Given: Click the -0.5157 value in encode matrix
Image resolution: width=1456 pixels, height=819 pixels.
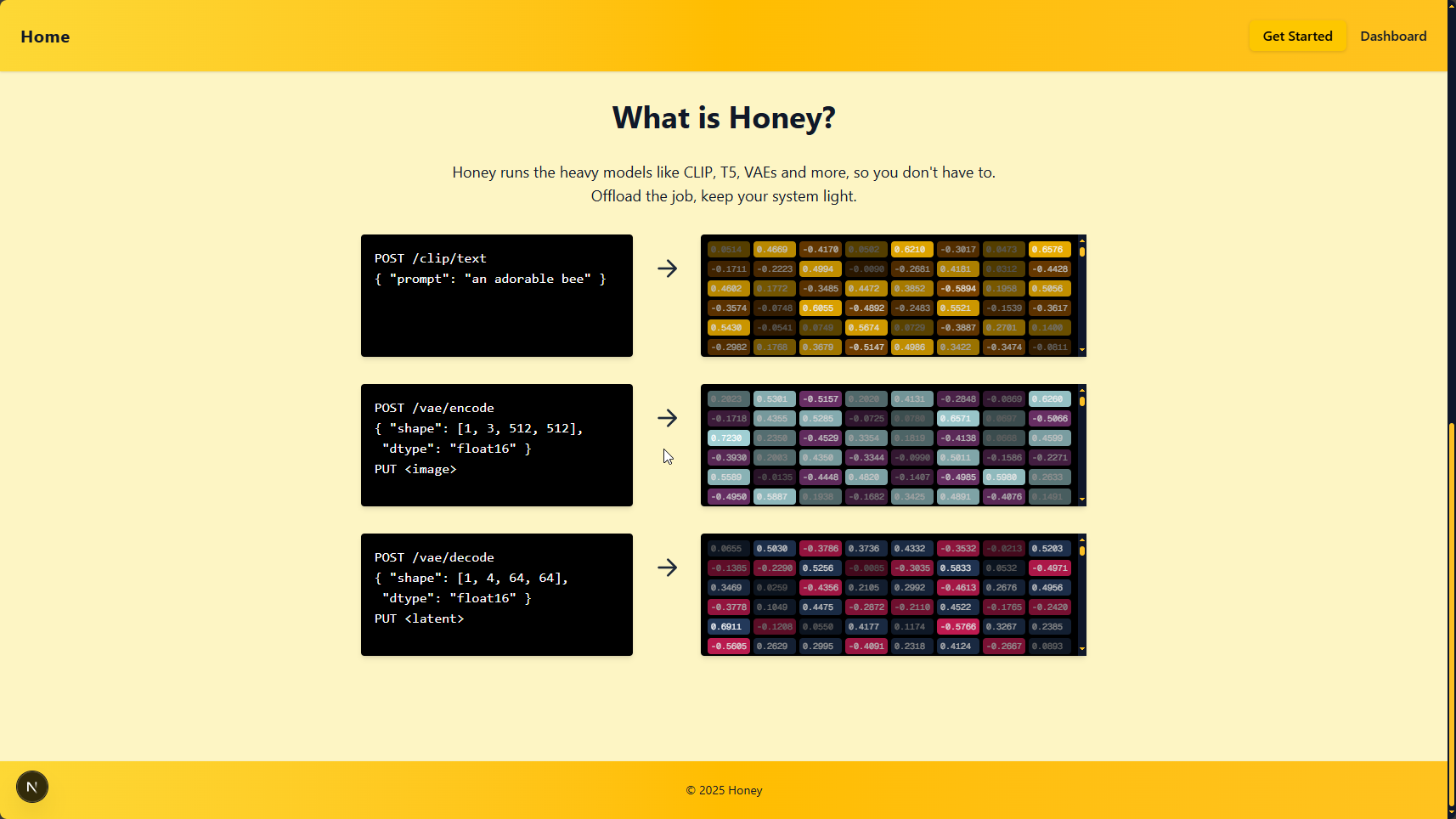Looking at the screenshot, I should [x=821, y=399].
